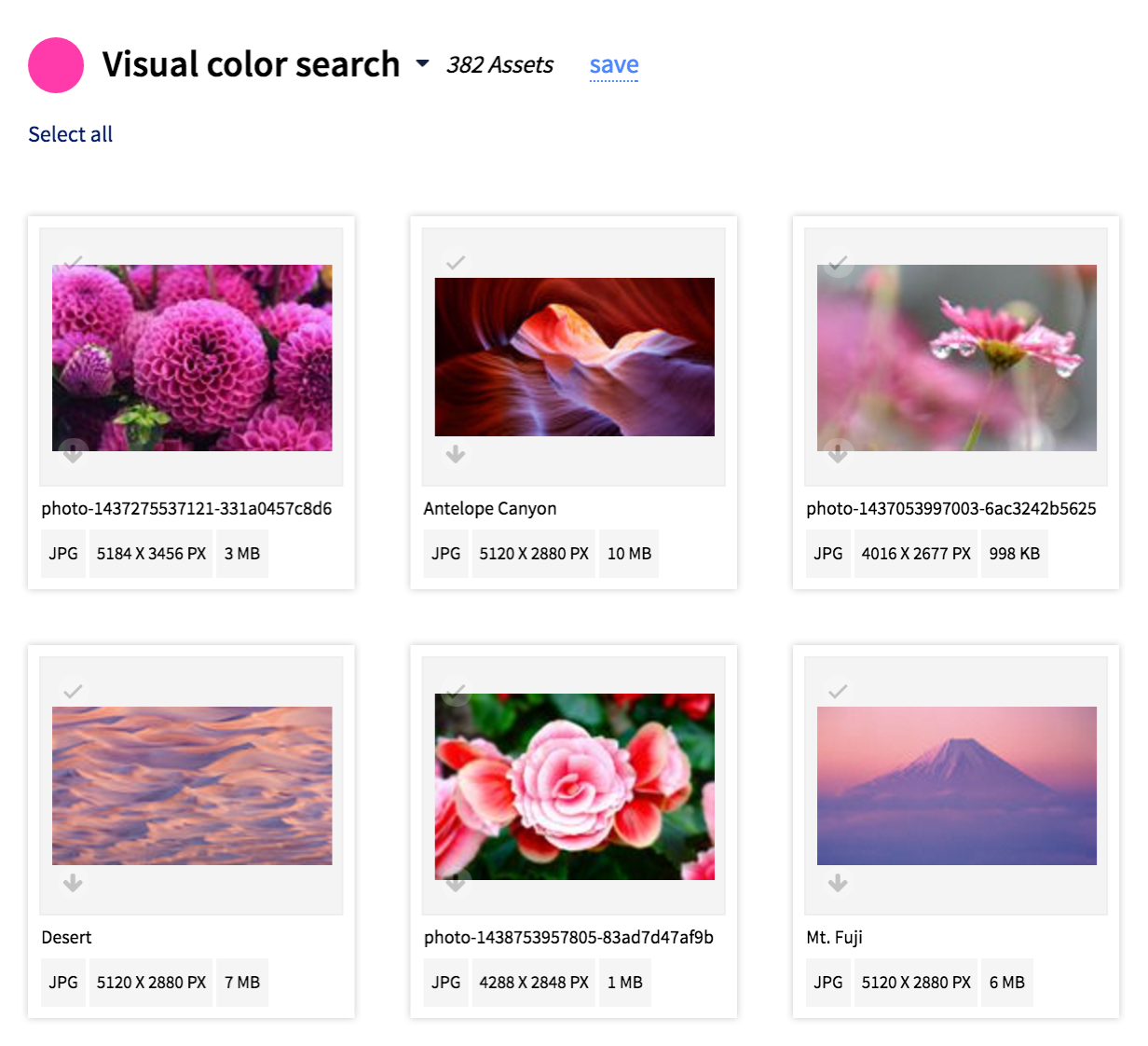Viewport: 1148px width, 1046px height.
Task: Download the dahlia photo-1437275537121 asset
Action: pyautogui.click(x=73, y=454)
